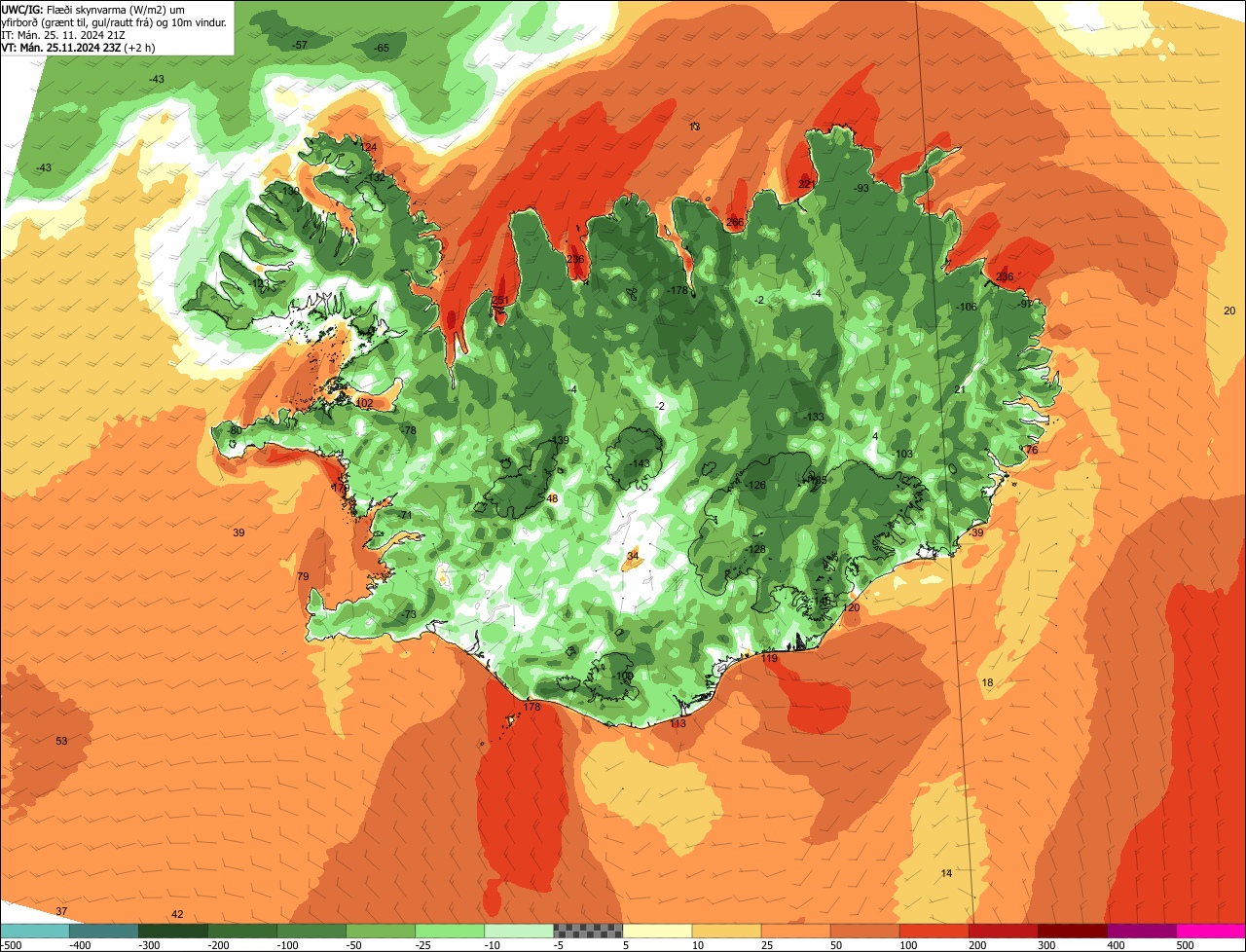Click the map value -78
Image resolution: width=1246 pixels, height=952 pixels.
click(409, 430)
